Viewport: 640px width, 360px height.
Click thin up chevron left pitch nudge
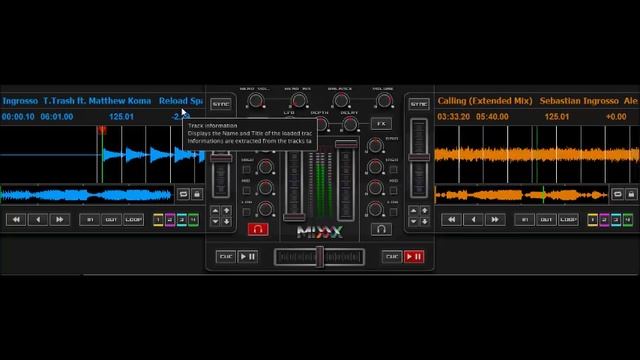click(x=215, y=211)
